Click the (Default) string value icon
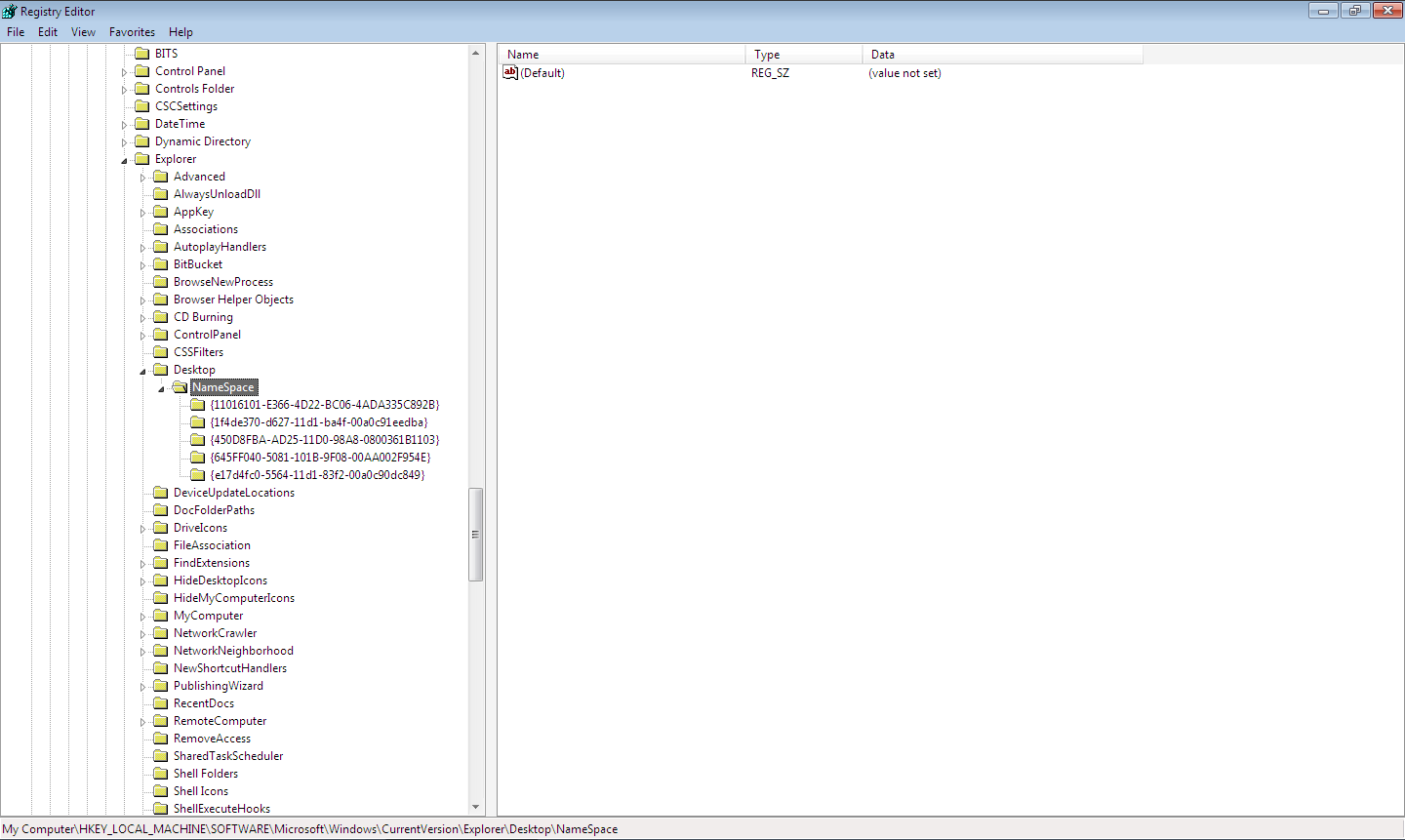This screenshot has height=840, width=1405. (510, 72)
